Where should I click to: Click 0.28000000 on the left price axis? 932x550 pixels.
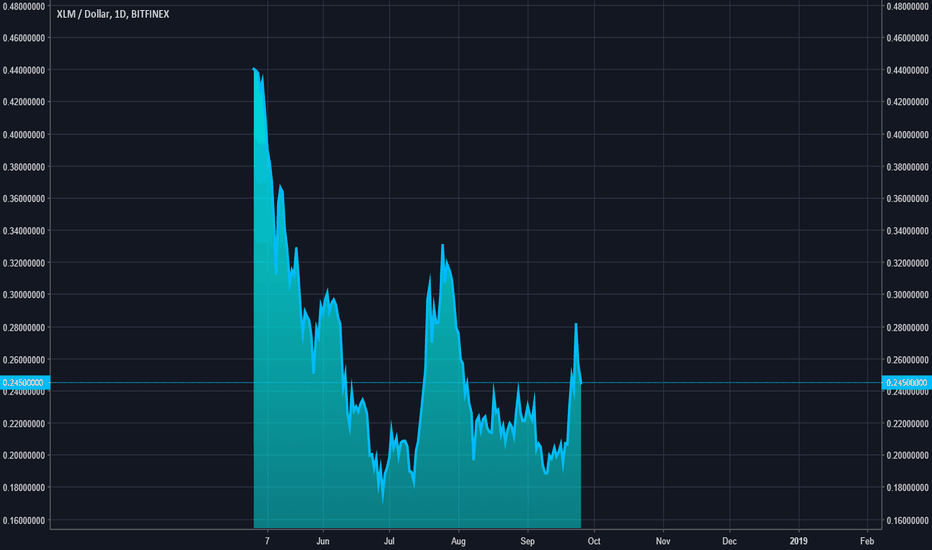24,328
